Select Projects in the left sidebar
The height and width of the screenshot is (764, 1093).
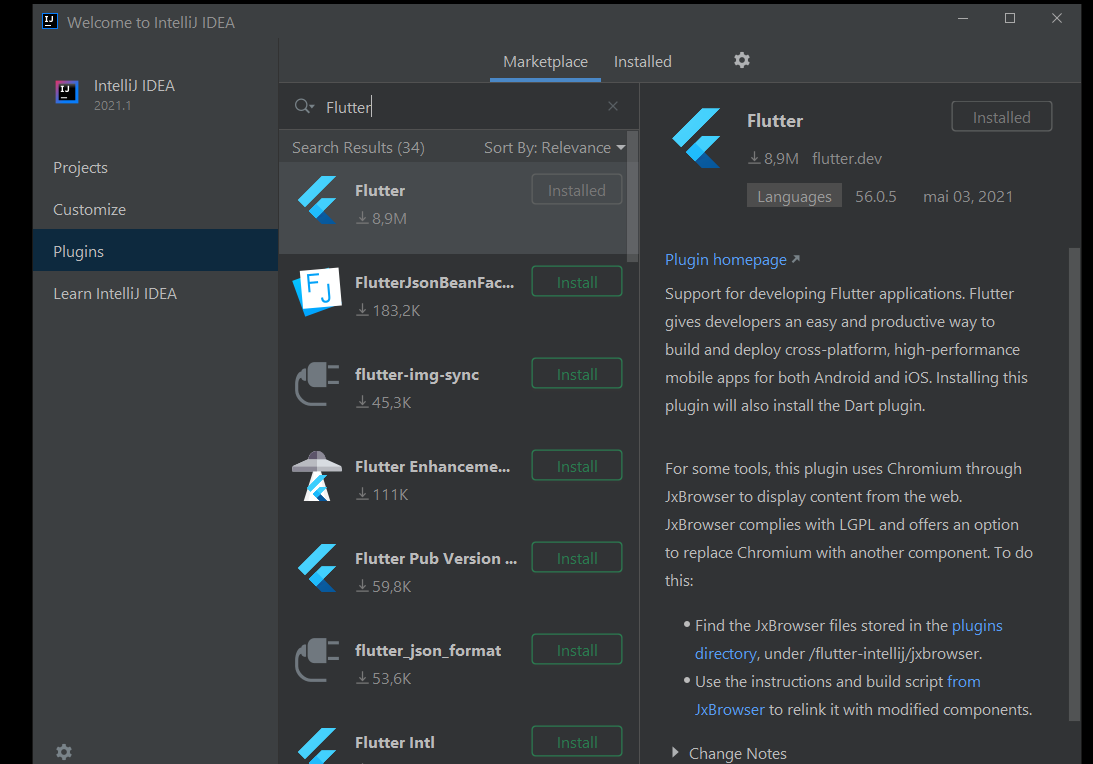(80, 167)
